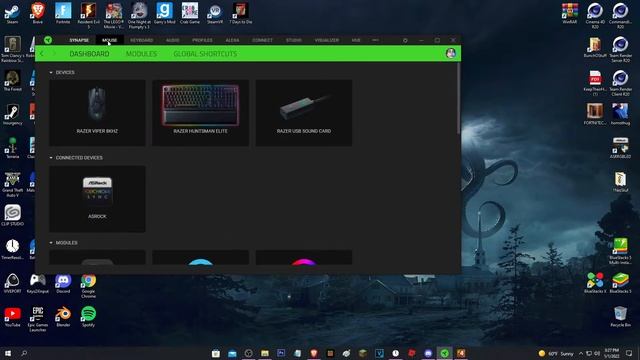Select the Terraria desktop icon
The height and width of the screenshot is (360, 640).
point(12,148)
